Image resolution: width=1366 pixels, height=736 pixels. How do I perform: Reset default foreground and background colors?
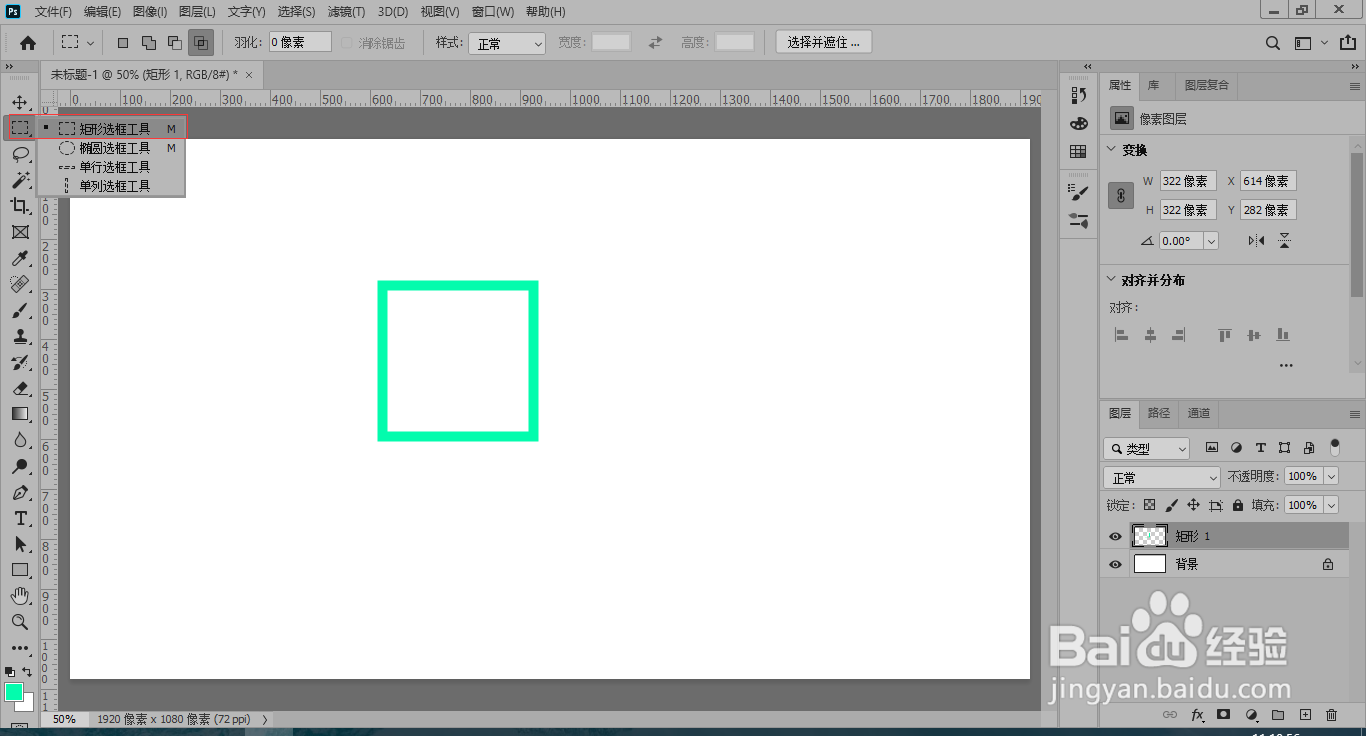[10, 672]
